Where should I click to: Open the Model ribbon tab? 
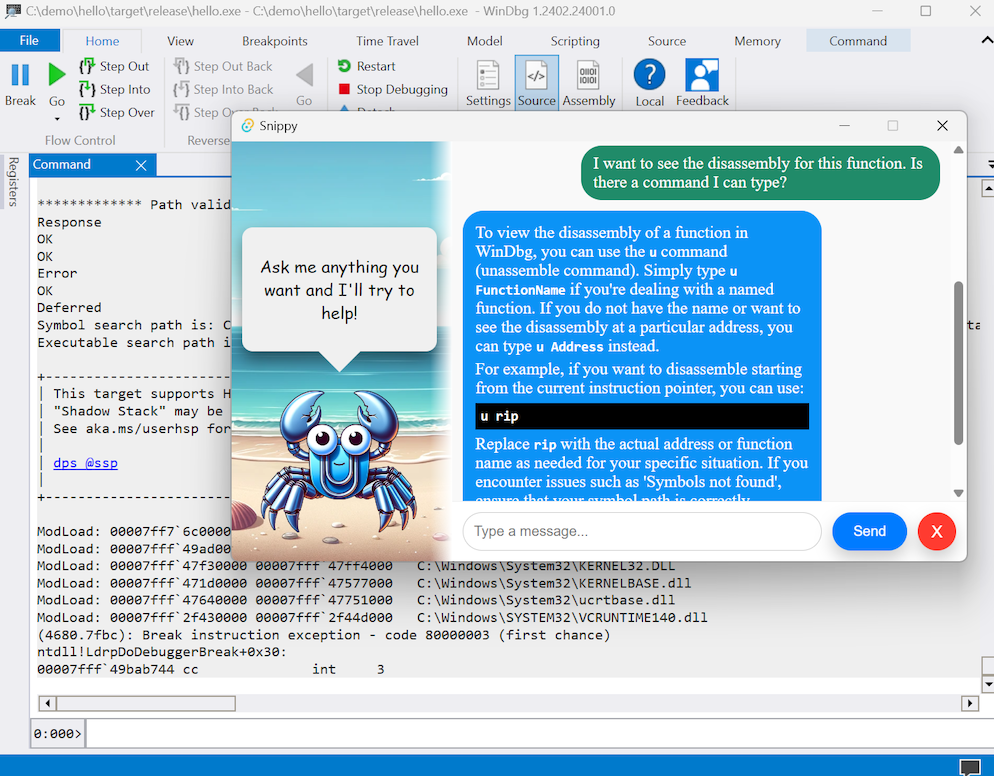tap(484, 41)
